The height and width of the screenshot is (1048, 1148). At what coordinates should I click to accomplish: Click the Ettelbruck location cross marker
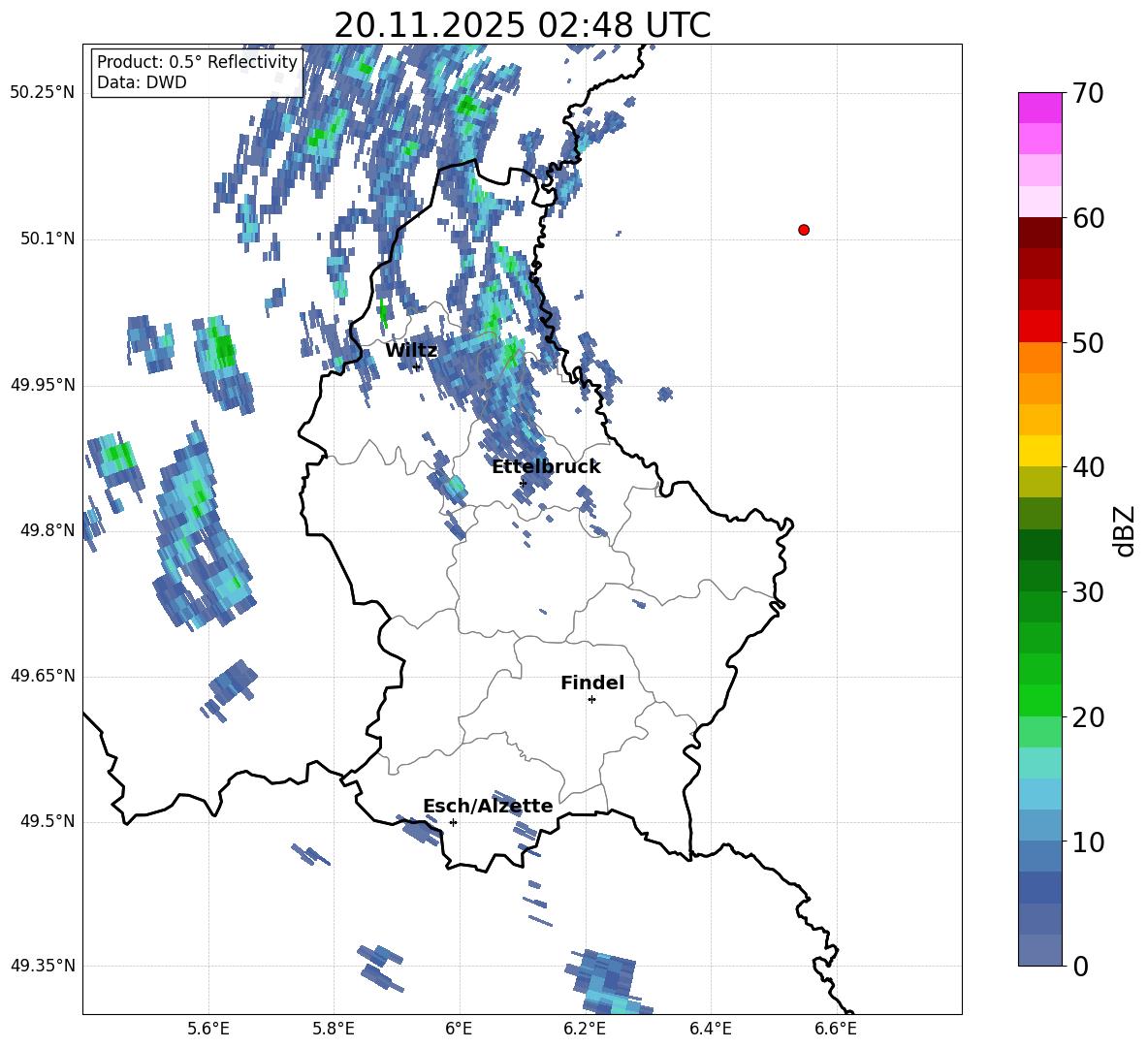click(523, 483)
